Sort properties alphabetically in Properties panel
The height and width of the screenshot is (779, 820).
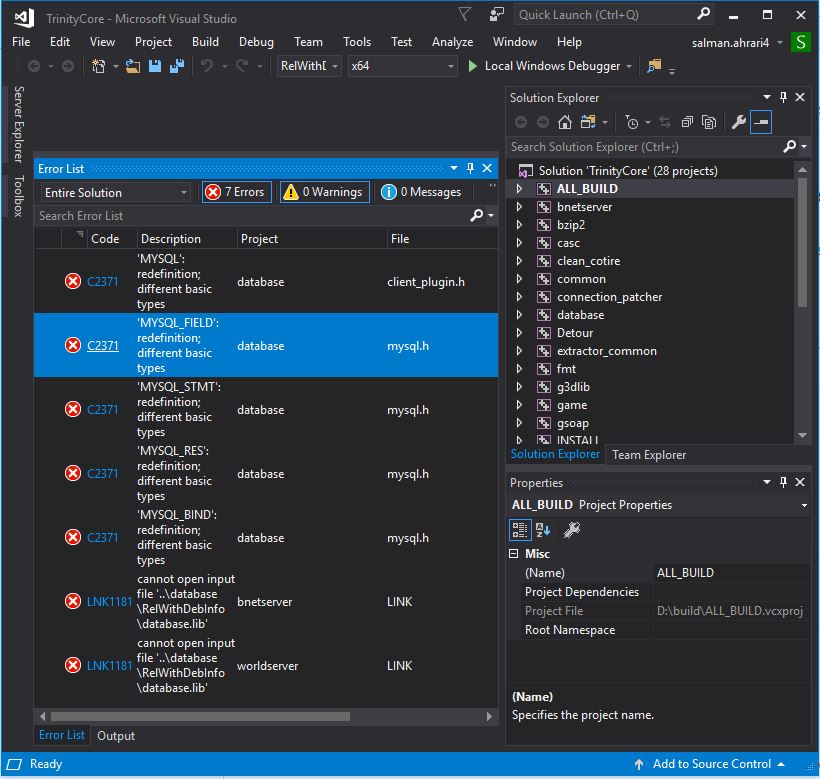click(543, 530)
